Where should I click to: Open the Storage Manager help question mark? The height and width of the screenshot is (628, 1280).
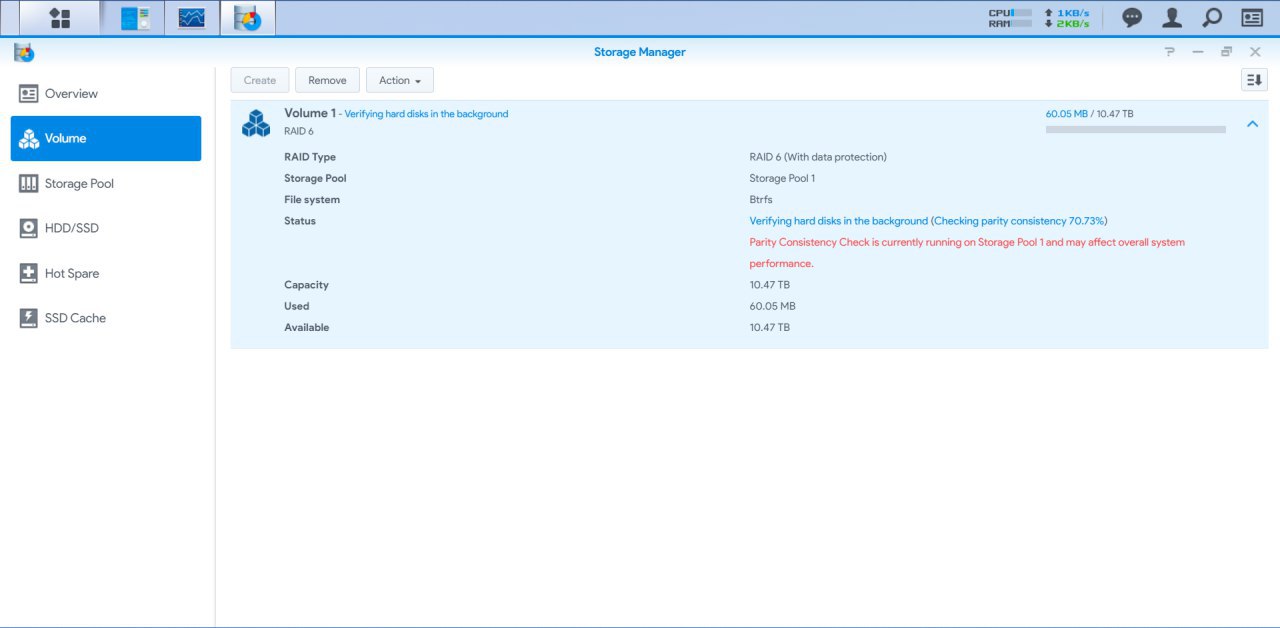click(x=1169, y=52)
